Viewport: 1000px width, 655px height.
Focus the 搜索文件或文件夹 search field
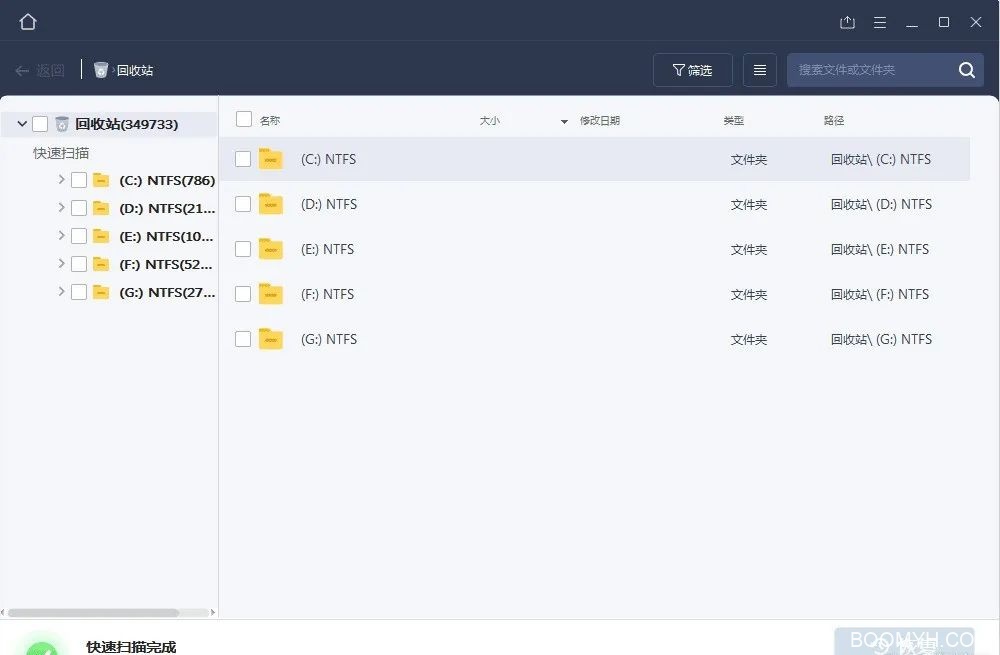(x=870, y=70)
